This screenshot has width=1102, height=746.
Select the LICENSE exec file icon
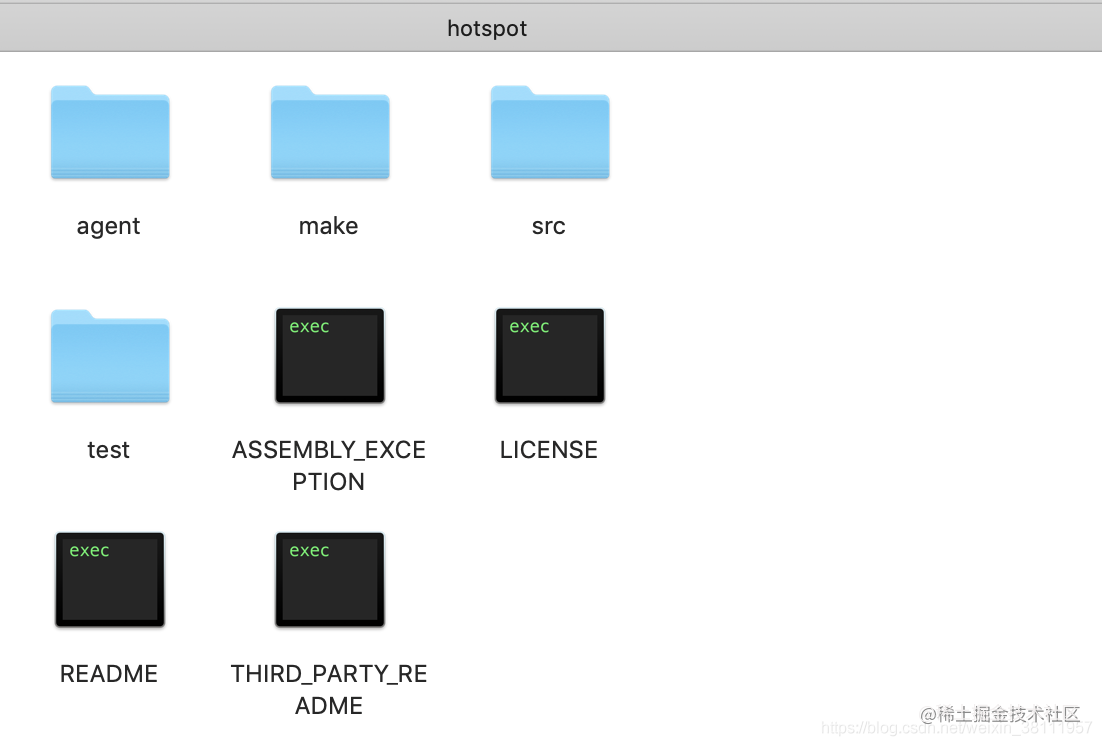[550, 356]
